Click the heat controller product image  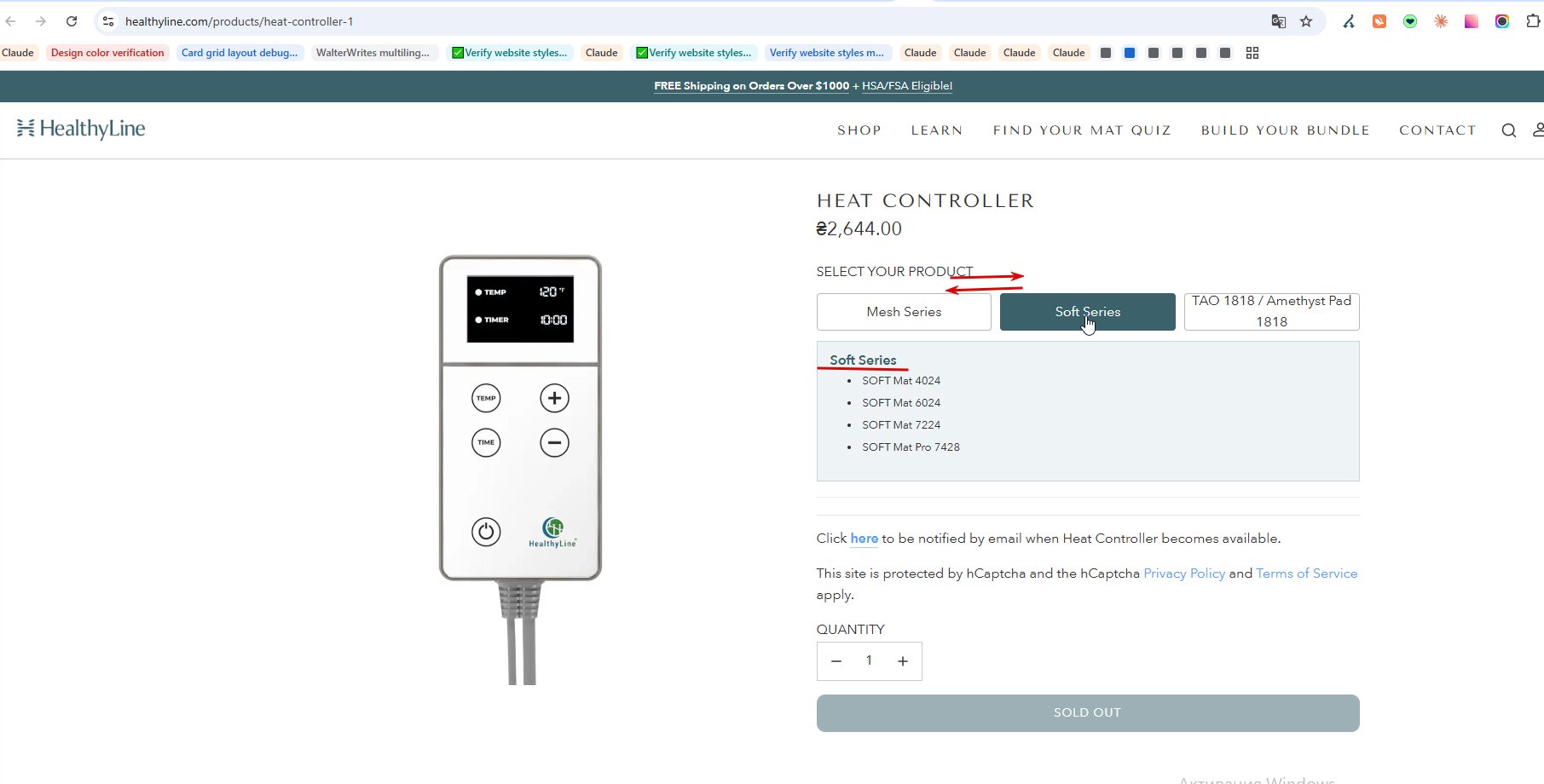click(520, 470)
